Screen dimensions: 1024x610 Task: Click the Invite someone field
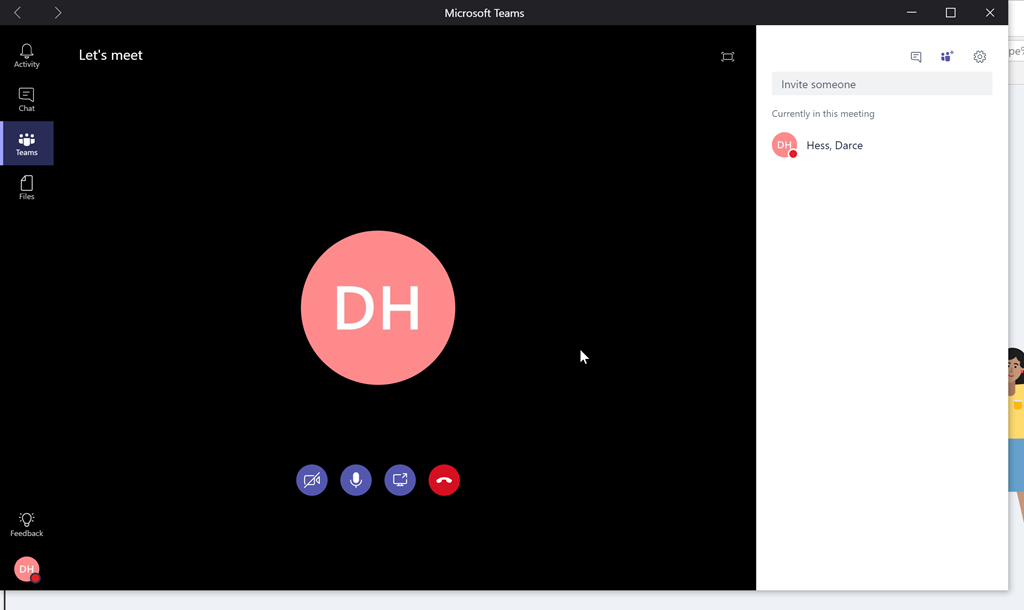pos(882,84)
